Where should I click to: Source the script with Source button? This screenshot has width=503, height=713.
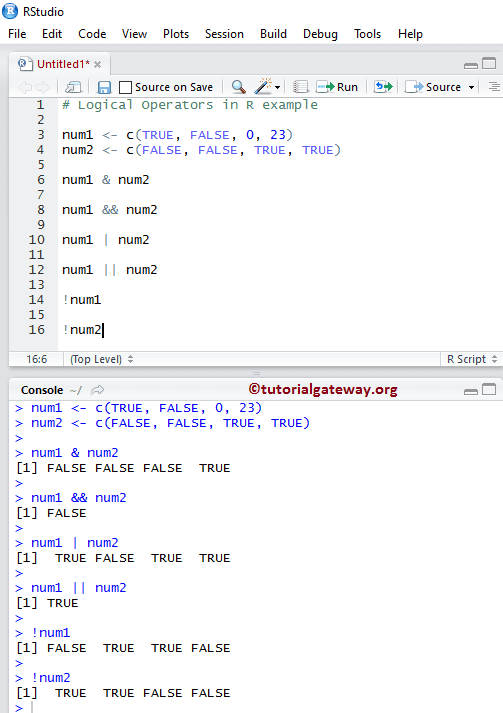tap(433, 86)
